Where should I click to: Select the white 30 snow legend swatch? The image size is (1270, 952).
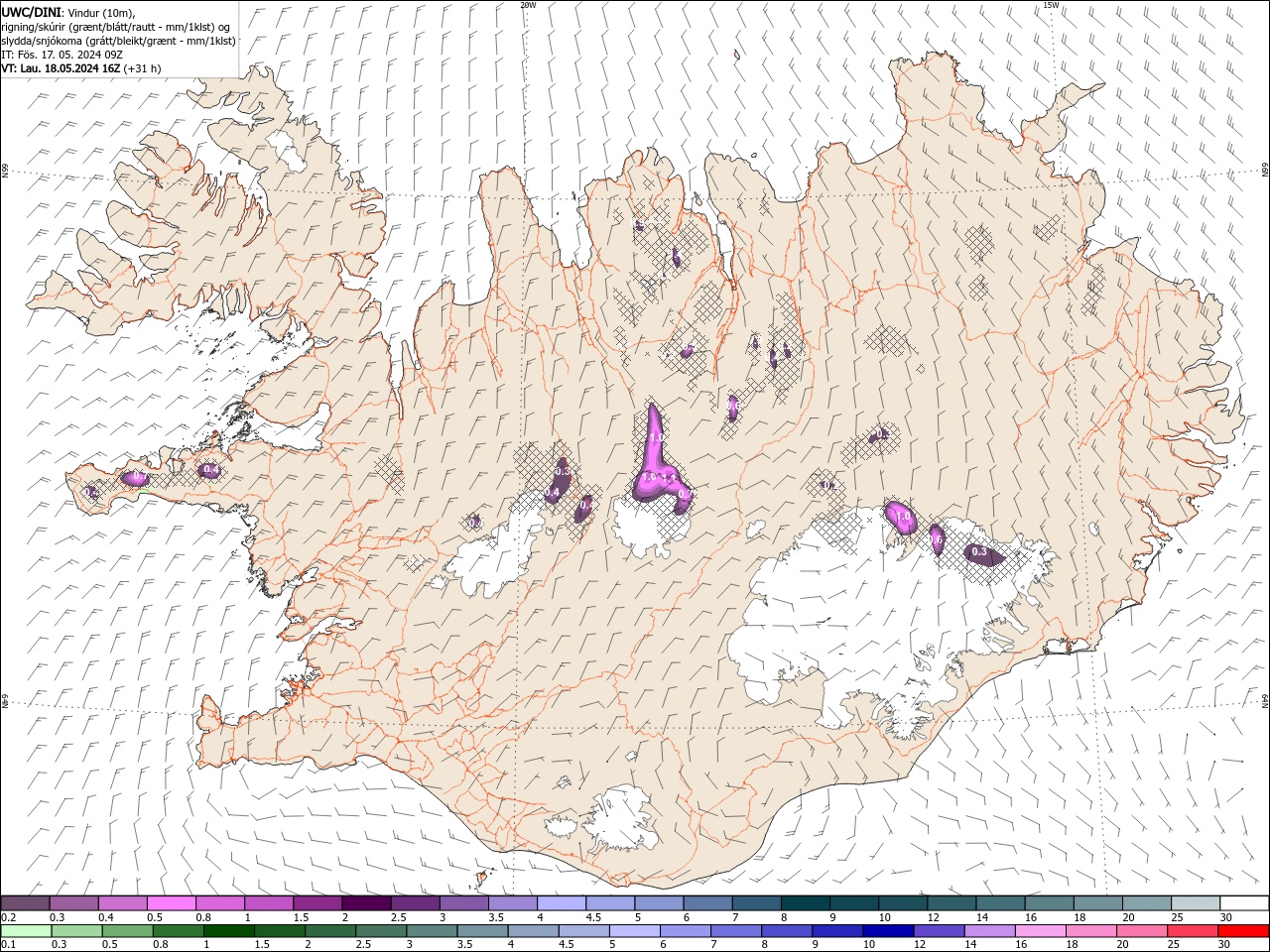coord(1243,903)
